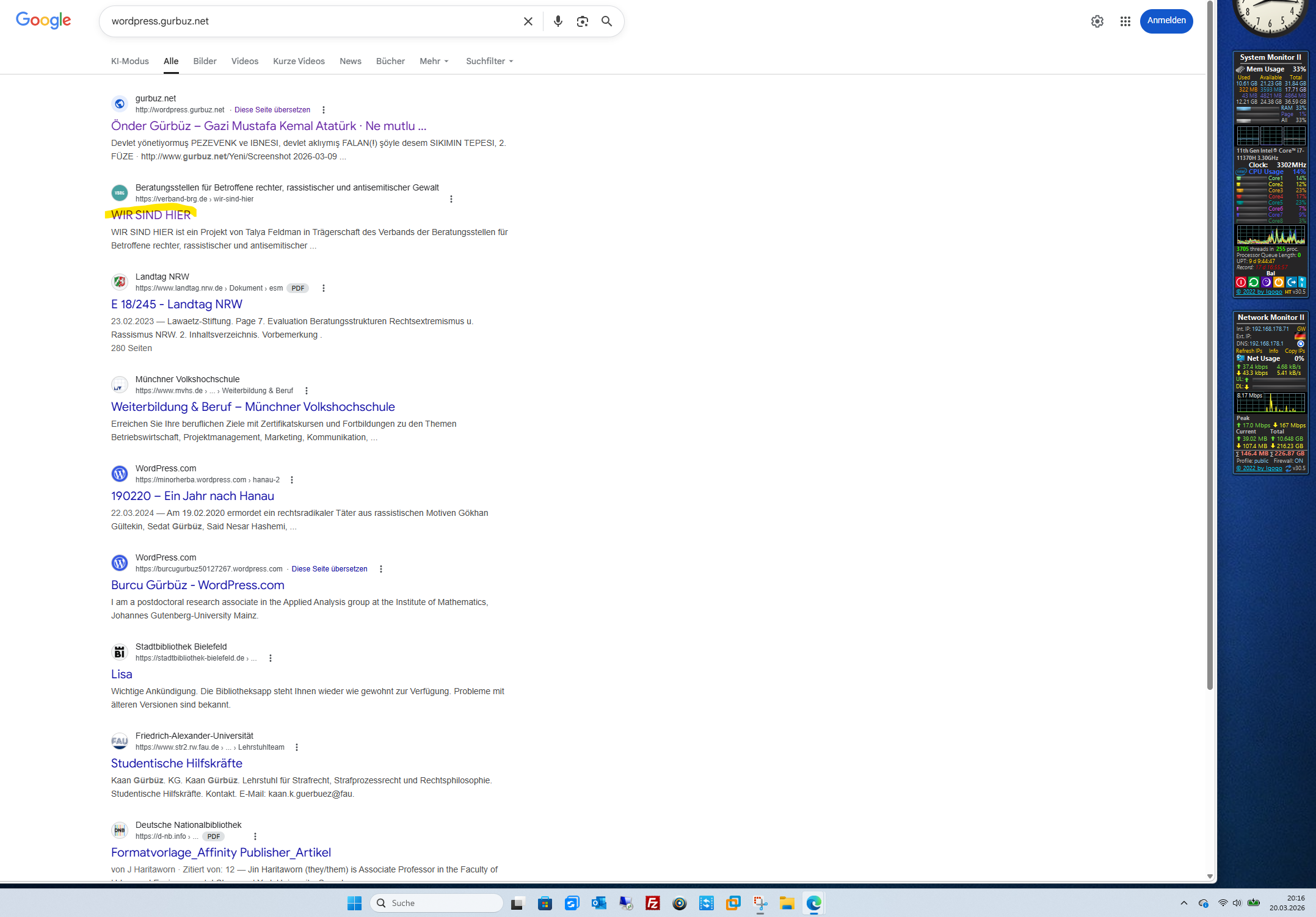Open Studentische Hilfskräfte result link

pyautogui.click(x=176, y=763)
